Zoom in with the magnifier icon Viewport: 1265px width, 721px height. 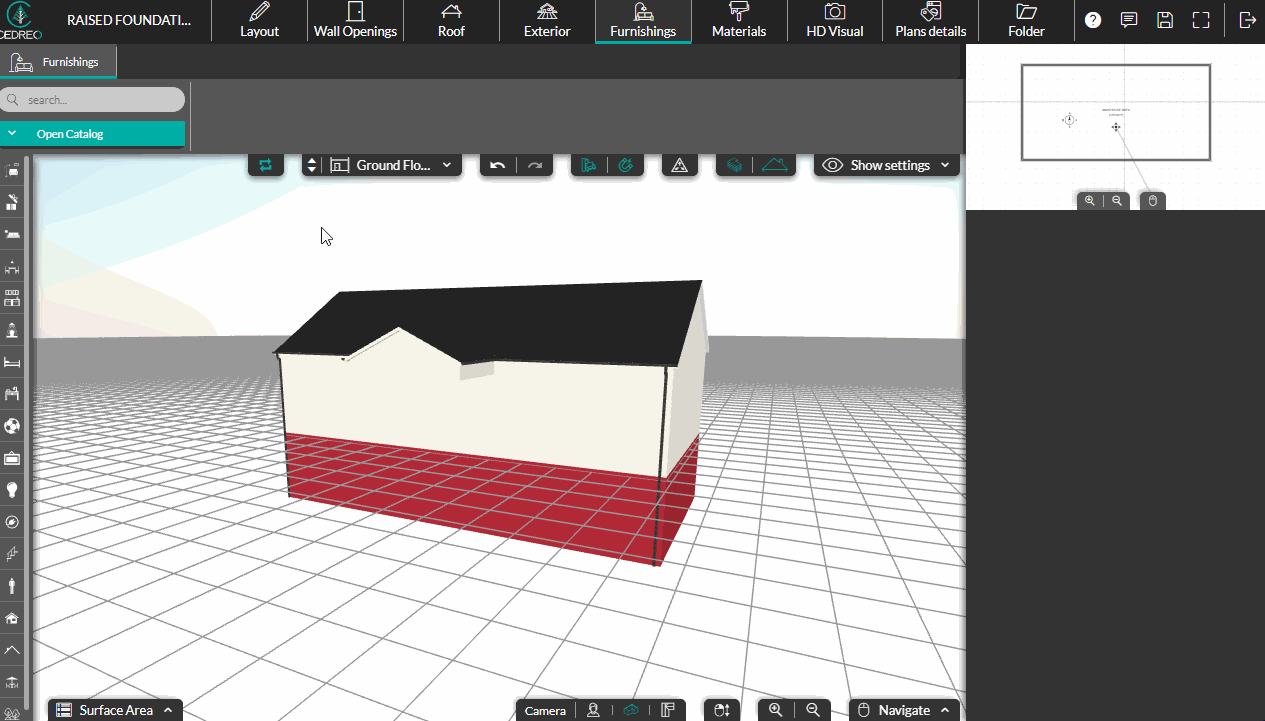pyautogui.click(x=775, y=709)
